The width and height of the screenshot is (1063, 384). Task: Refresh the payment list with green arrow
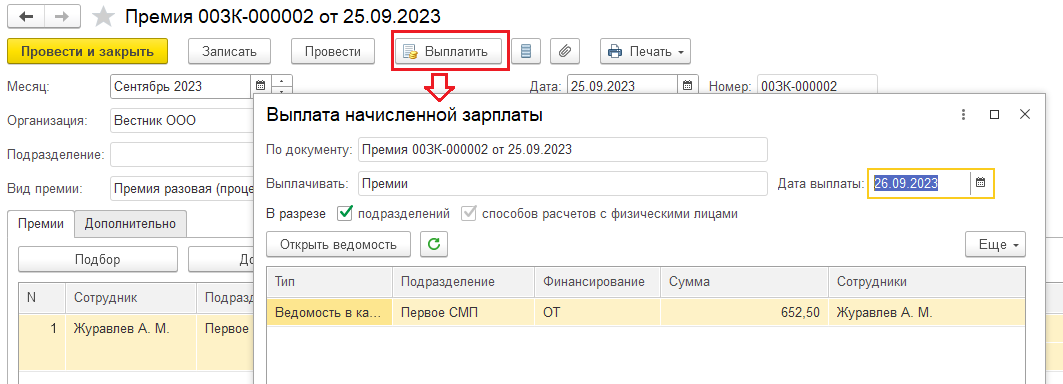point(434,244)
